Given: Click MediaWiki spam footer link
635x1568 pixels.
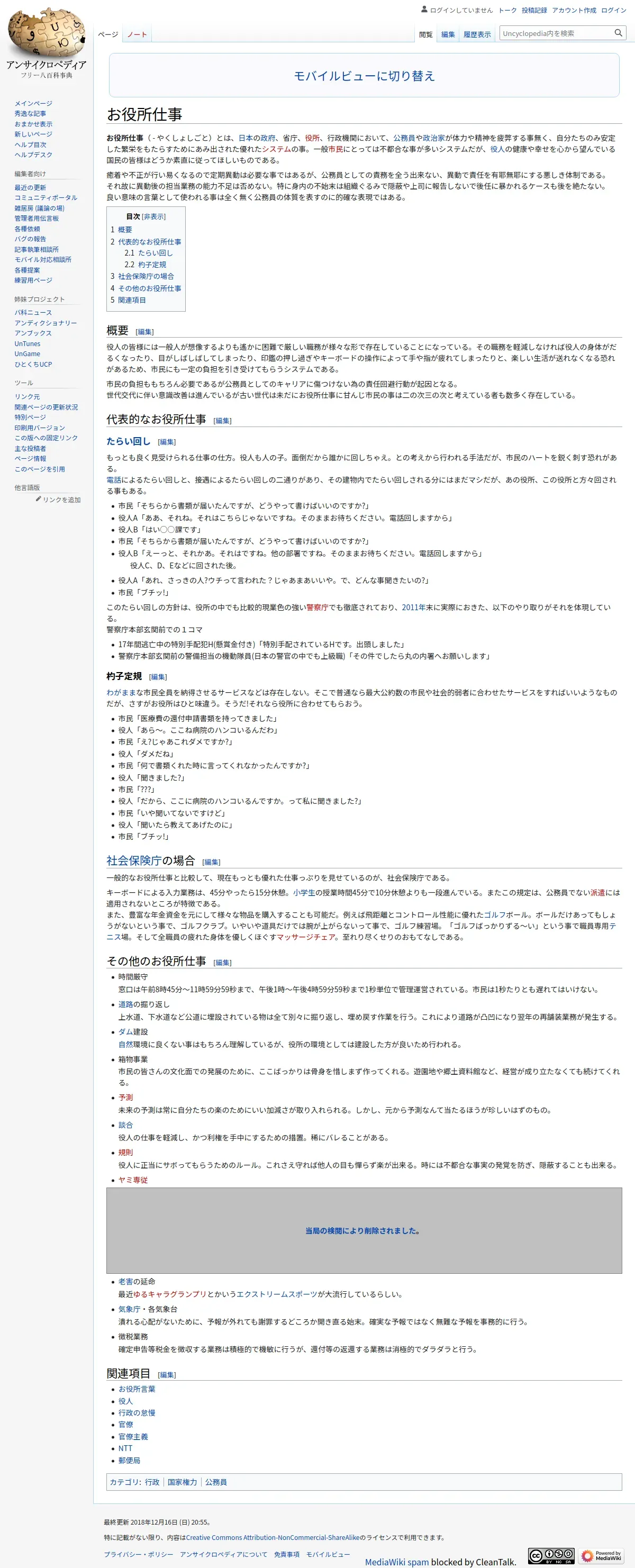Looking at the screenshot, I should (x=397, y=1563).
